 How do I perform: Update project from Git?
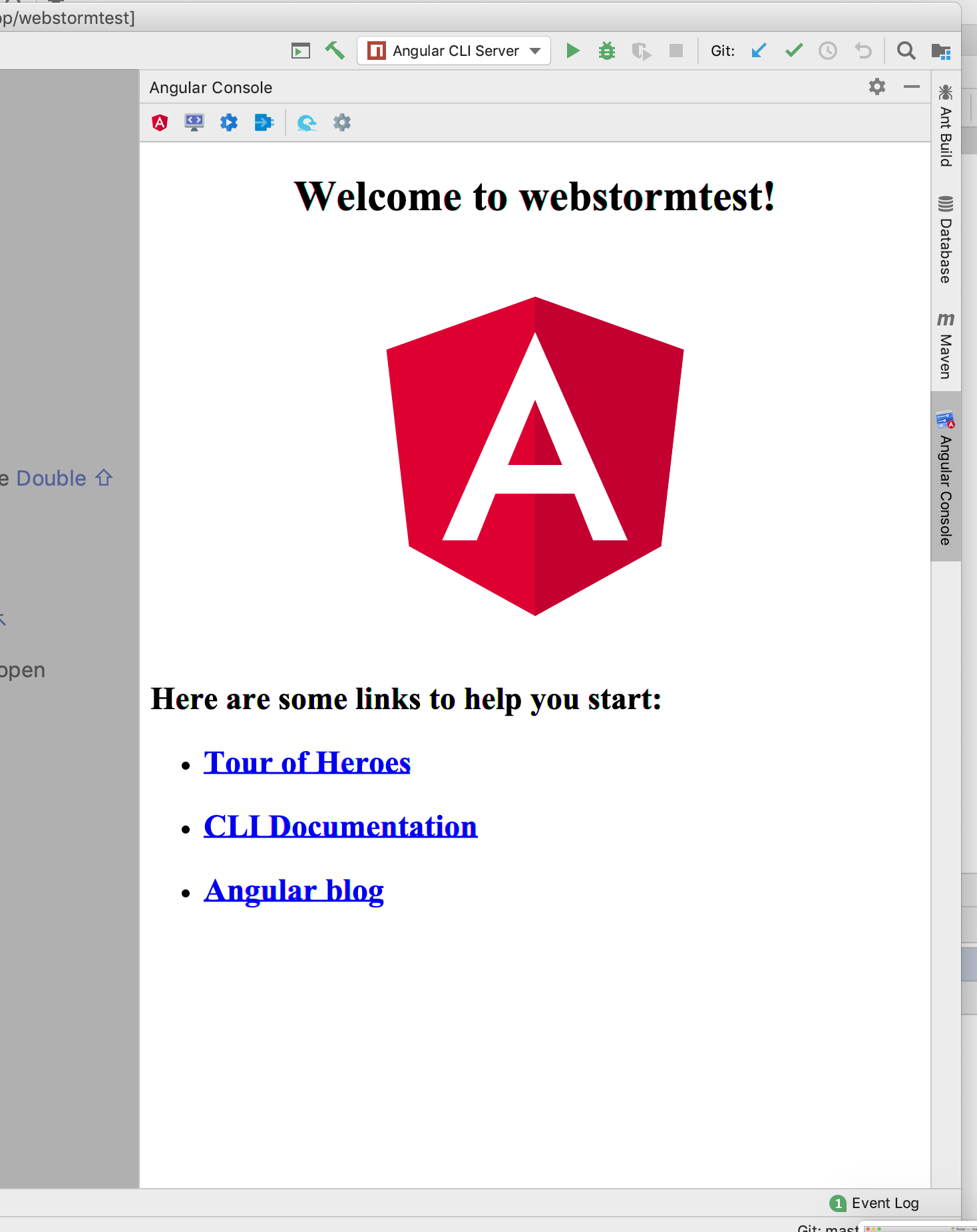759,51
